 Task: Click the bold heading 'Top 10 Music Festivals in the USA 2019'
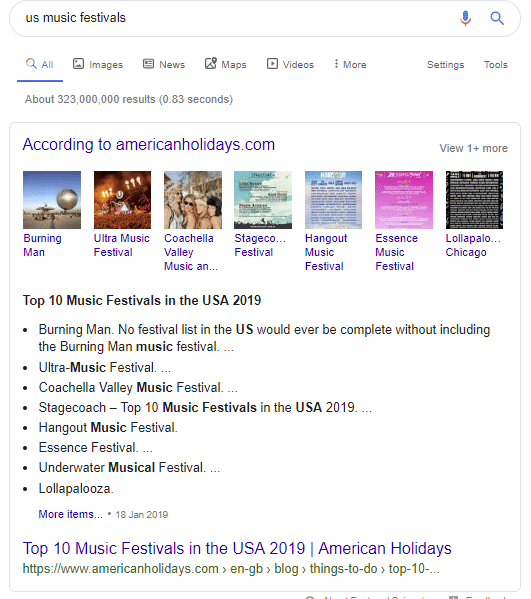(142, 300)
